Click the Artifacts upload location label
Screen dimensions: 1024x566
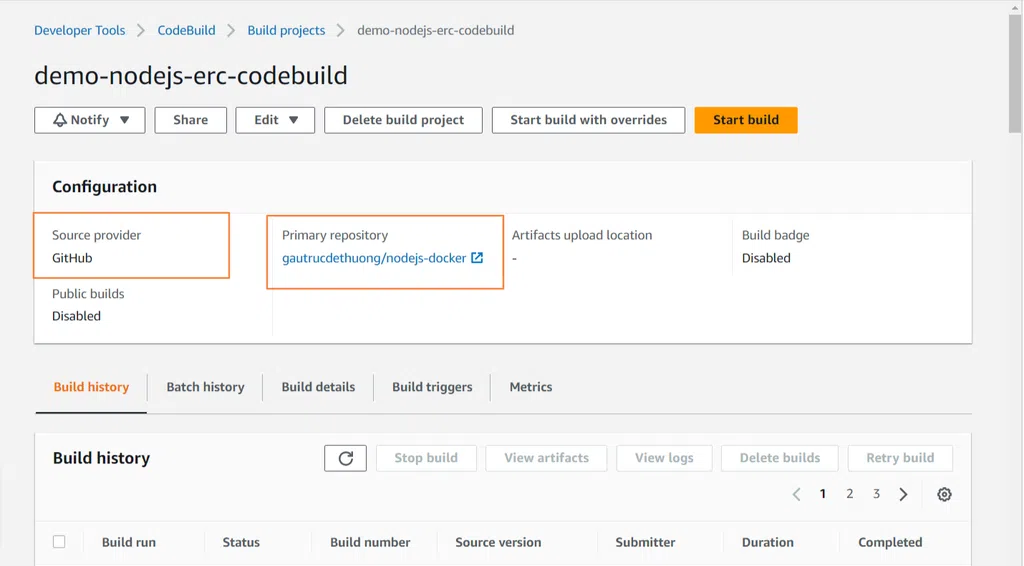click(x=582, y=235)
